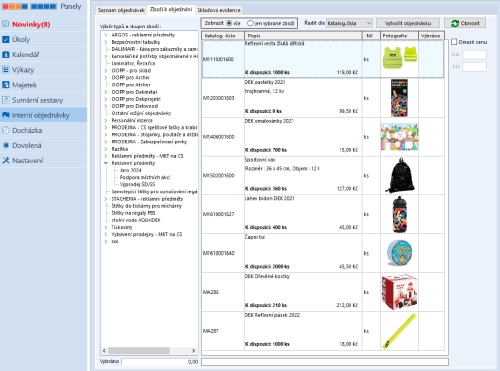500x371 pixels.
Task: Open Nastavení tools icon in sidebar
Action: 6,160
